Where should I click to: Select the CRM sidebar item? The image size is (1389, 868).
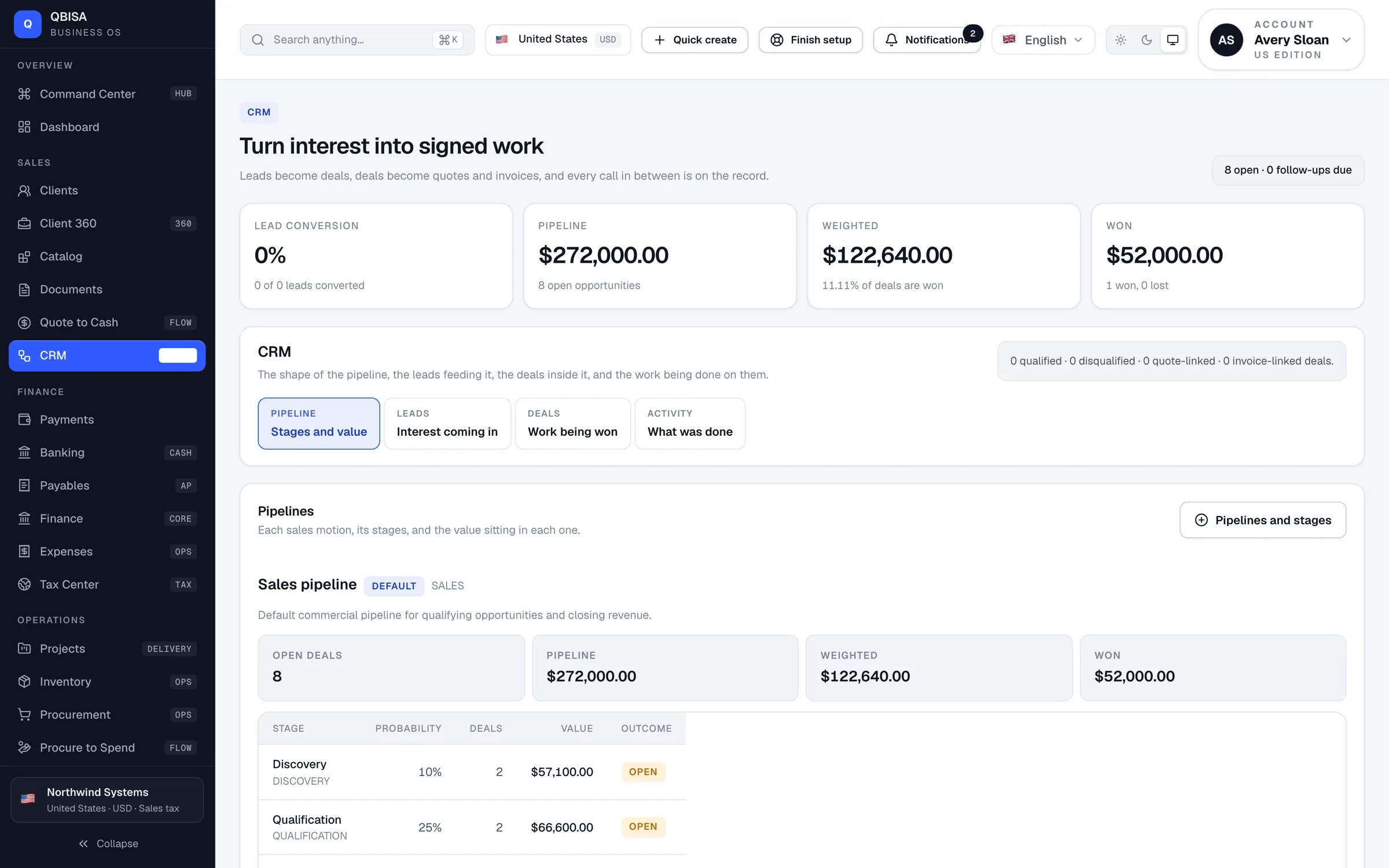pyautogui.click(x=107, y=355)
